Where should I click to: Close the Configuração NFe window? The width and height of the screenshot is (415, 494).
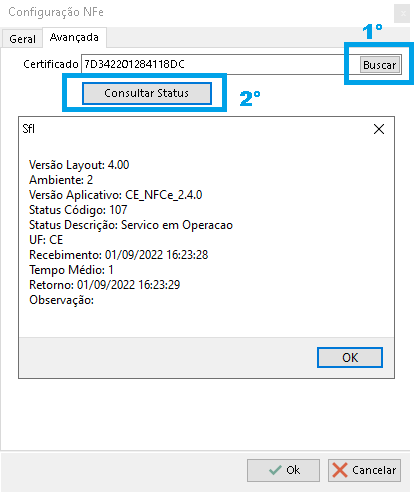point(403,14)
